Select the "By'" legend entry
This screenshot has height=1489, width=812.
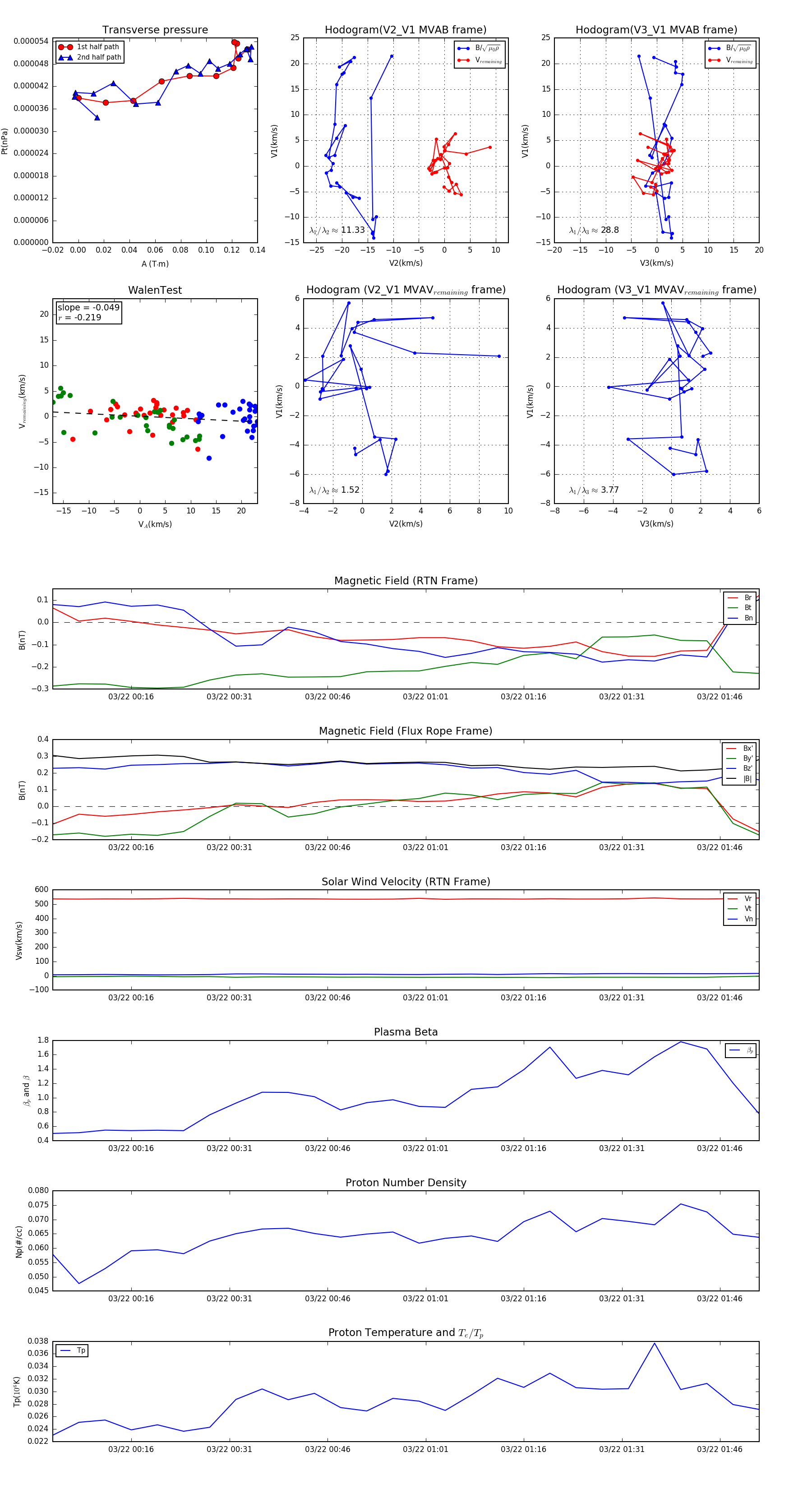click(x=739, y=758)
